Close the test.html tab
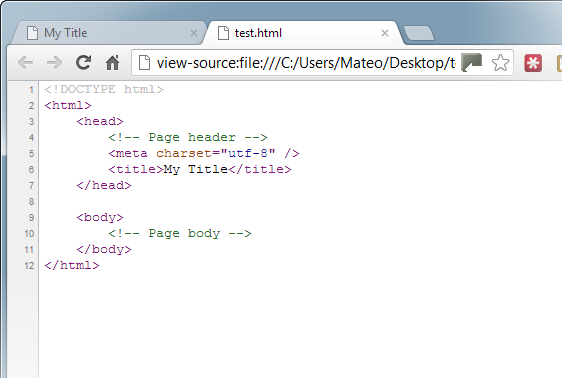 click(x=385, y=33)
